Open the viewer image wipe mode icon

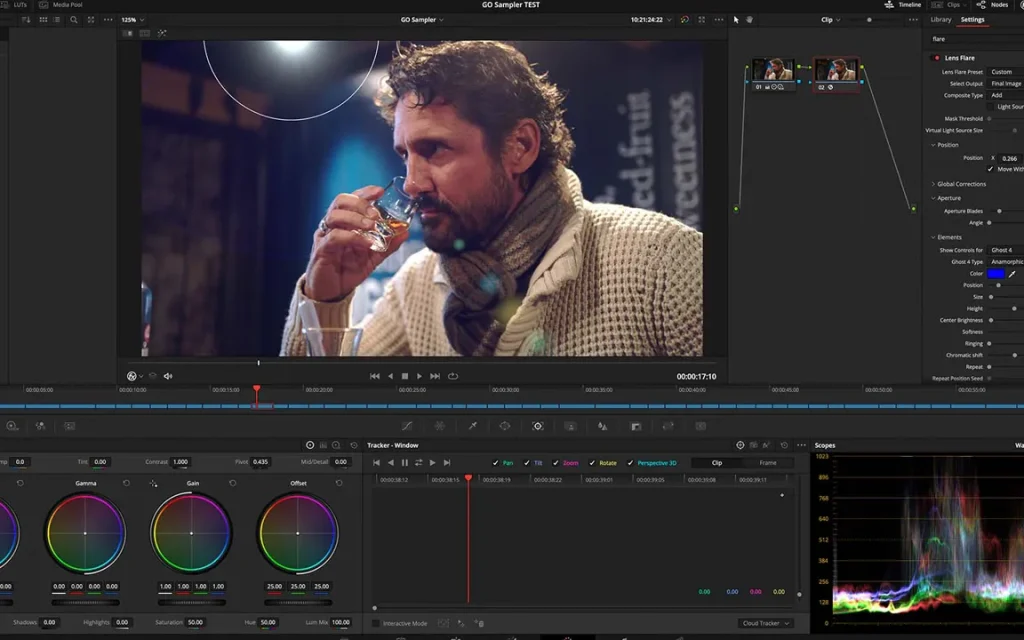click(x=128, y=33)
